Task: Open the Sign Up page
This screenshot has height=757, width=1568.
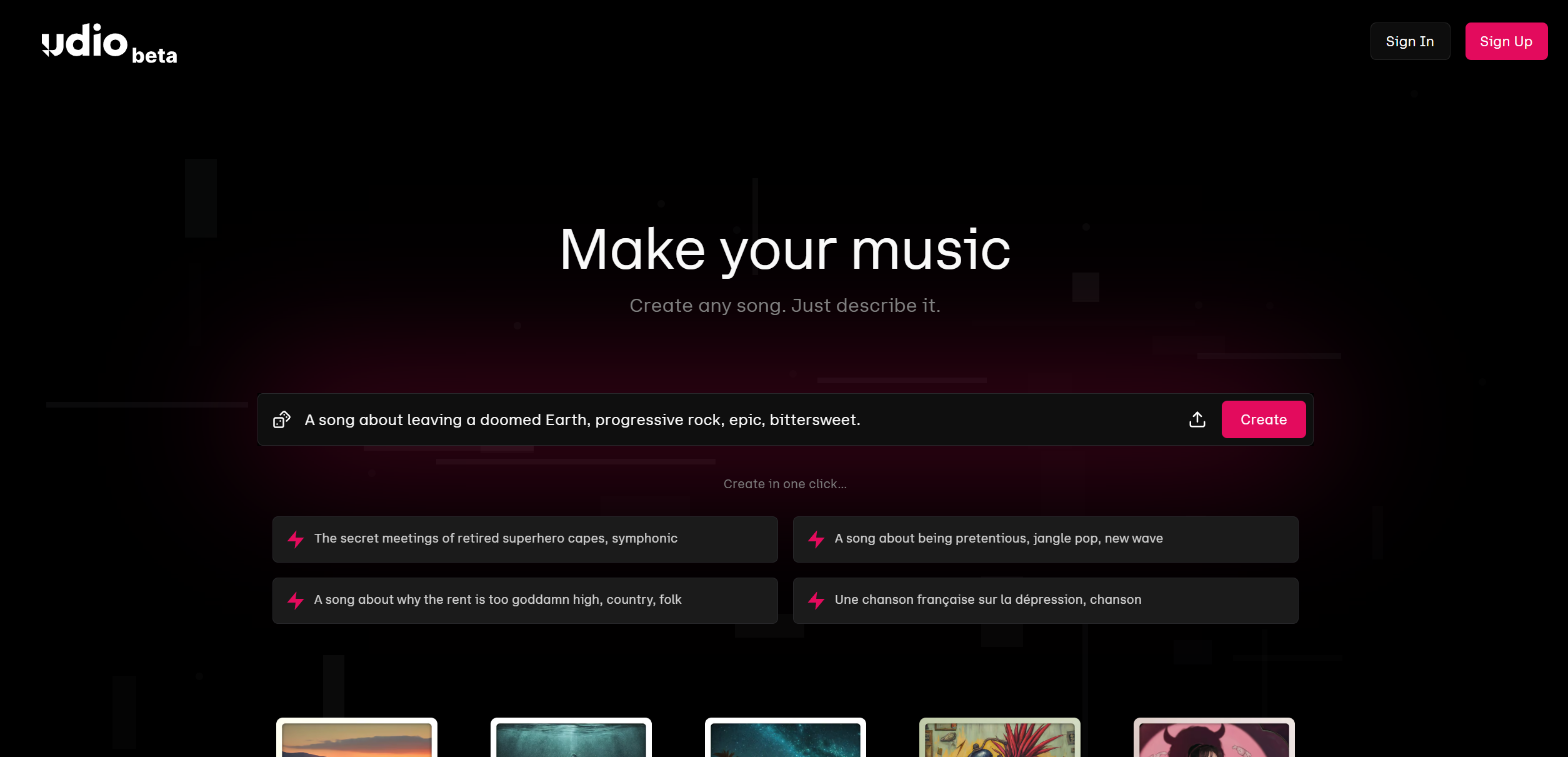Action: coord(1506,41)
